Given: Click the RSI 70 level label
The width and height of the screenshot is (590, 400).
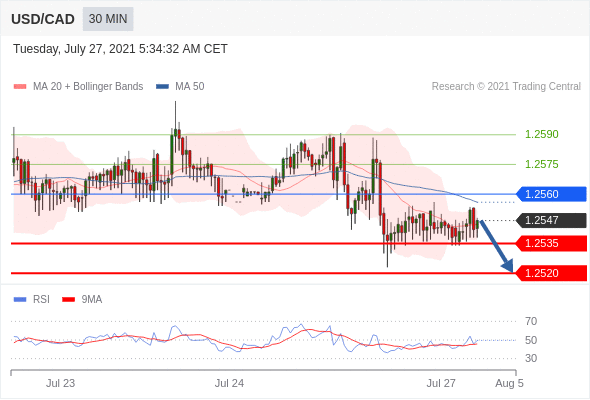Looking at the screenshot, I should (x=531, y=321).
